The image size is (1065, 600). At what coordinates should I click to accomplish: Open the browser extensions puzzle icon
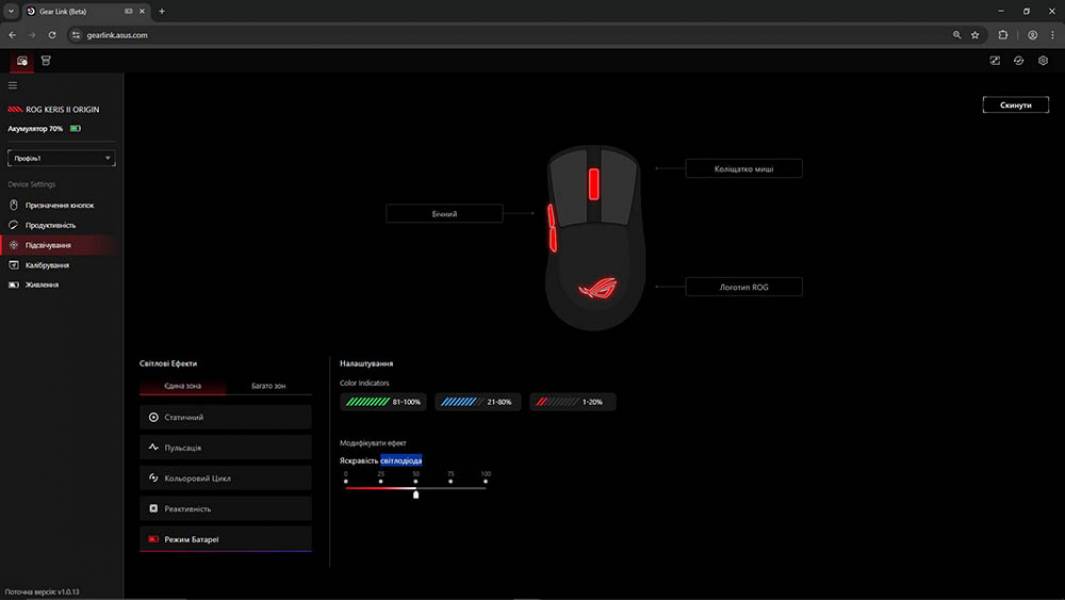1003,35
